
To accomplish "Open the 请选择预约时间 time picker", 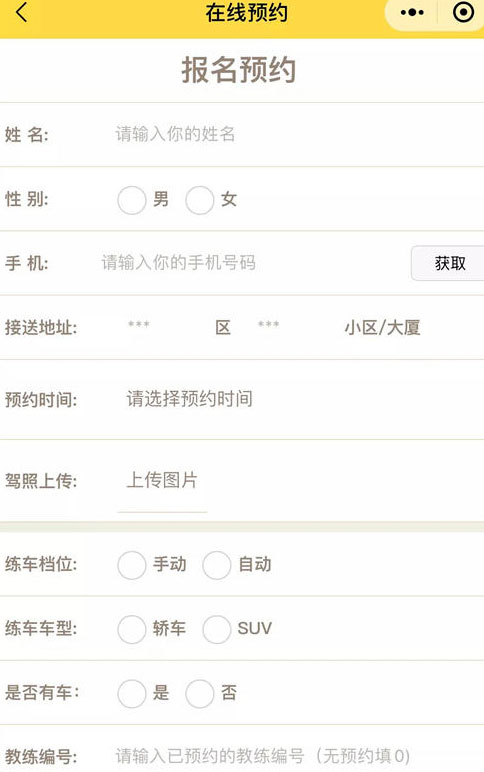I will point(190,399).
